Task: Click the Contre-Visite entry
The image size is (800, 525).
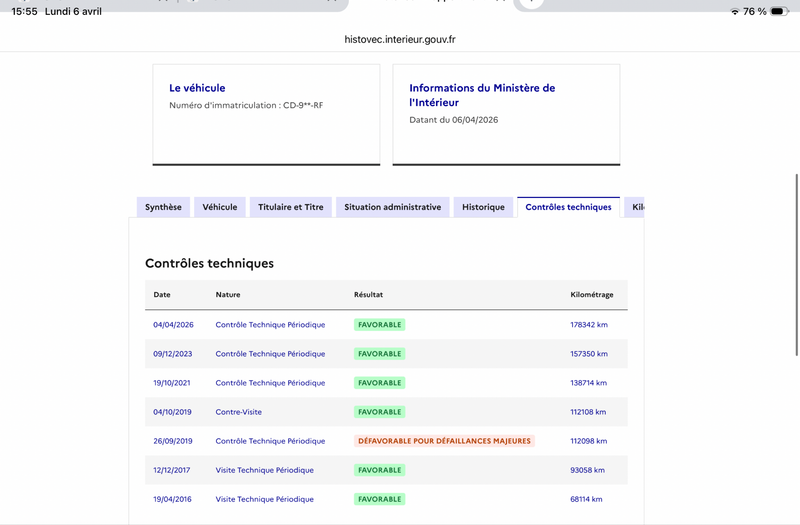Action: pyautogui.click(x=238, y=412)
